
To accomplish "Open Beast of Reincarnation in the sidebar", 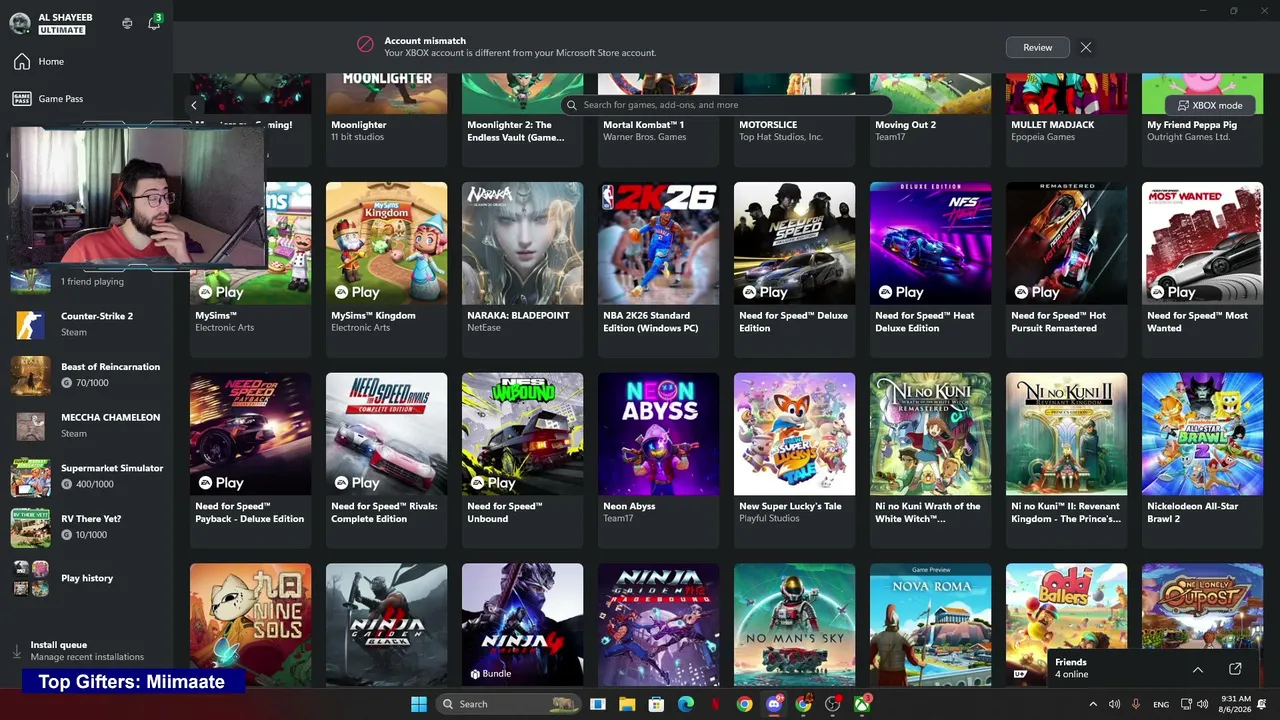I will (86, 375).
